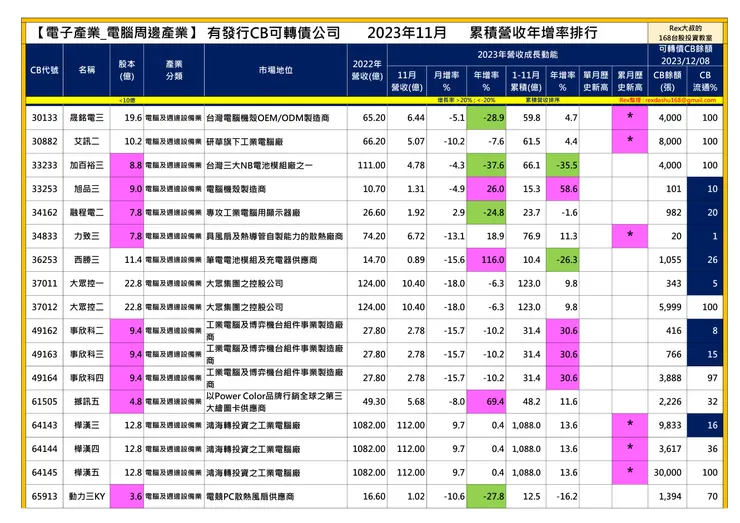Click 研華旗下工業電腦廠 description

(244, 141)
